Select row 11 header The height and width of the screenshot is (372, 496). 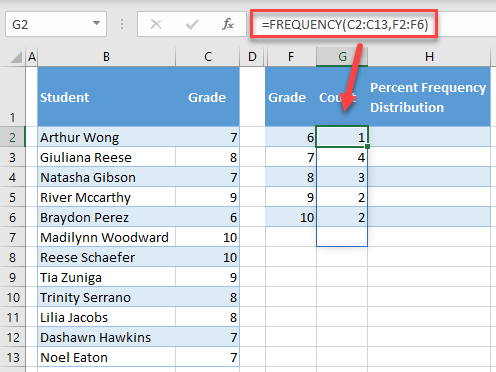tap(12, 317)
